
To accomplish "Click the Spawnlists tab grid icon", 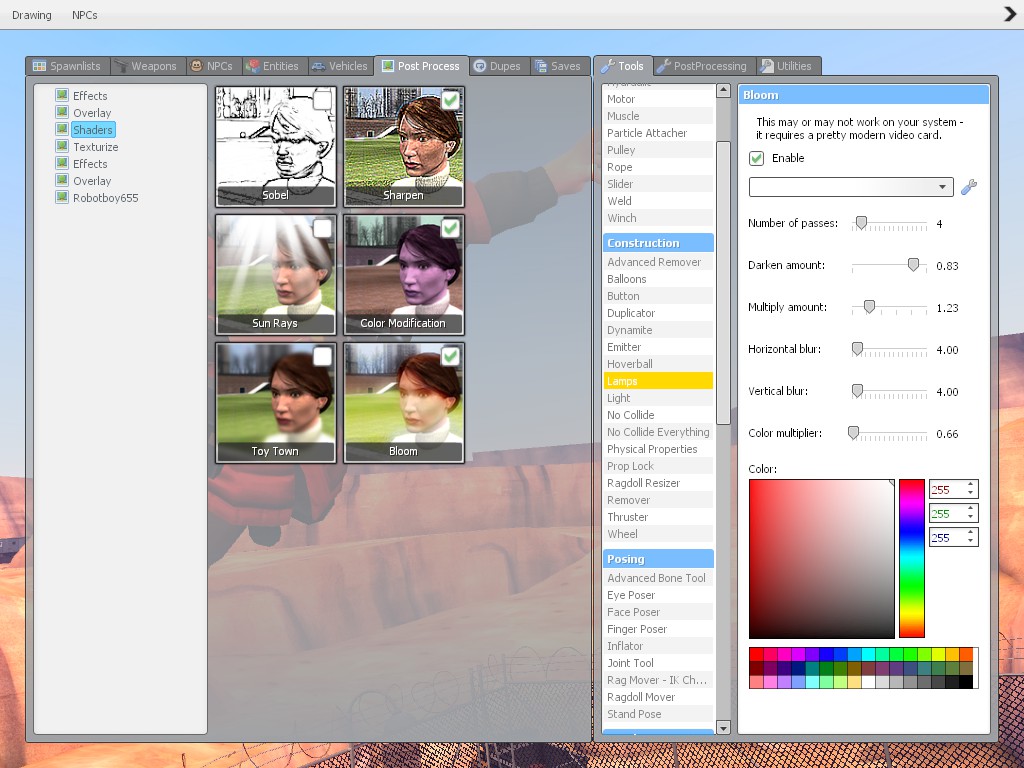I will [x=39, y=66].
